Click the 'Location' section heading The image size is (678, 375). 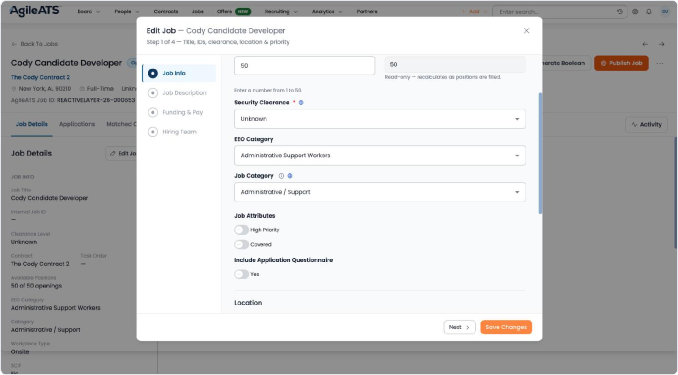(248, 302)
